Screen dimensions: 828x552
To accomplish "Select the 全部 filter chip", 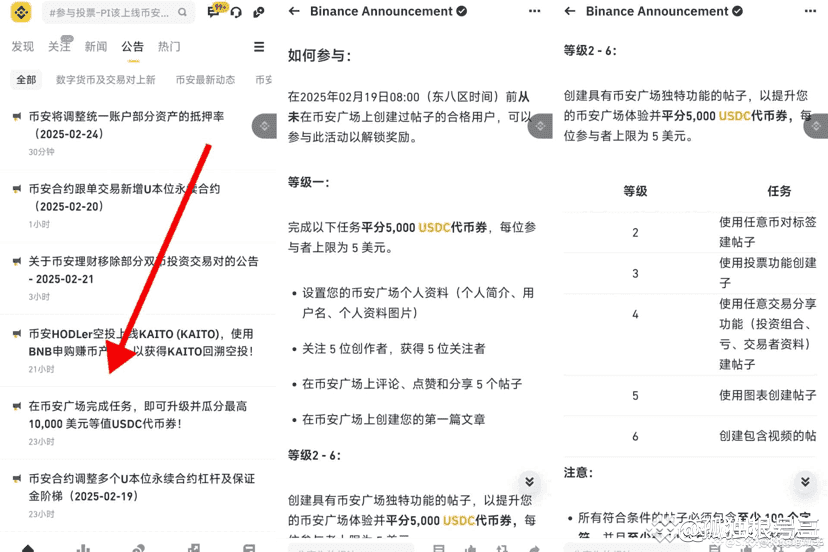I will coord(26,80).
